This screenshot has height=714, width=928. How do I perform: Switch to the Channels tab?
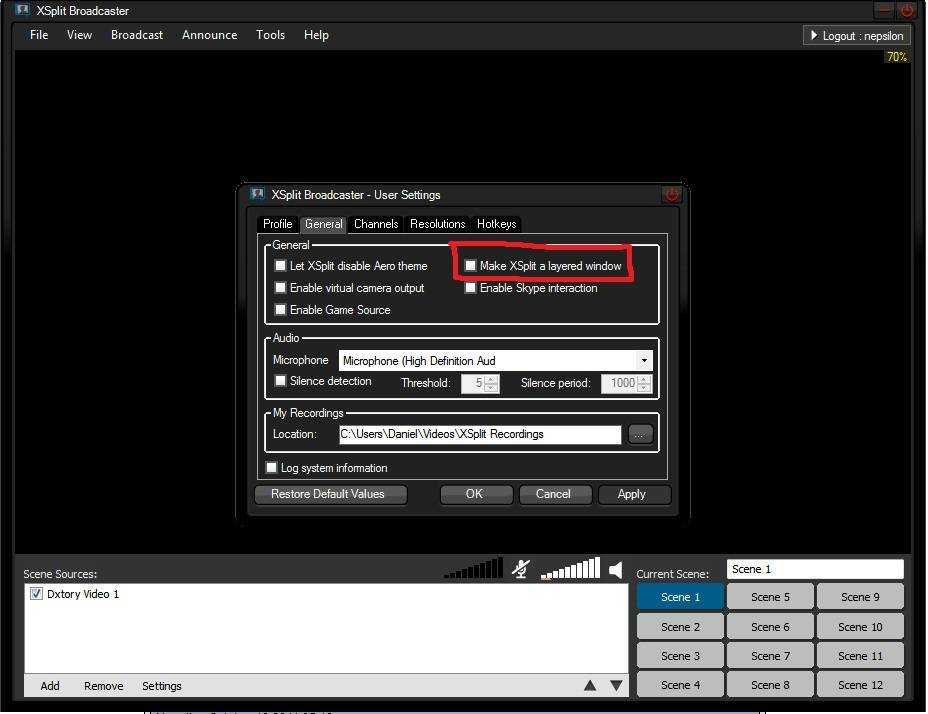point(376,224)
